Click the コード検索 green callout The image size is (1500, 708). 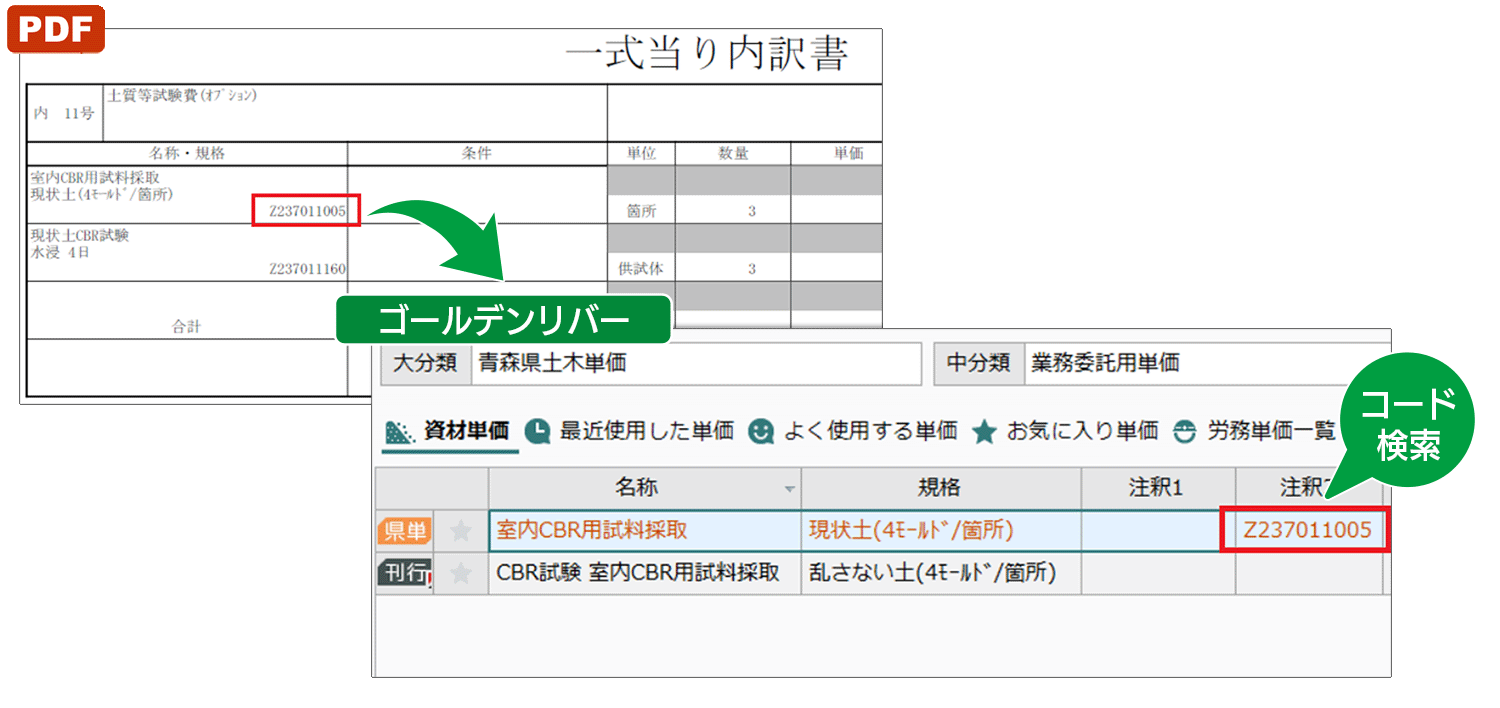[1407, 424]
